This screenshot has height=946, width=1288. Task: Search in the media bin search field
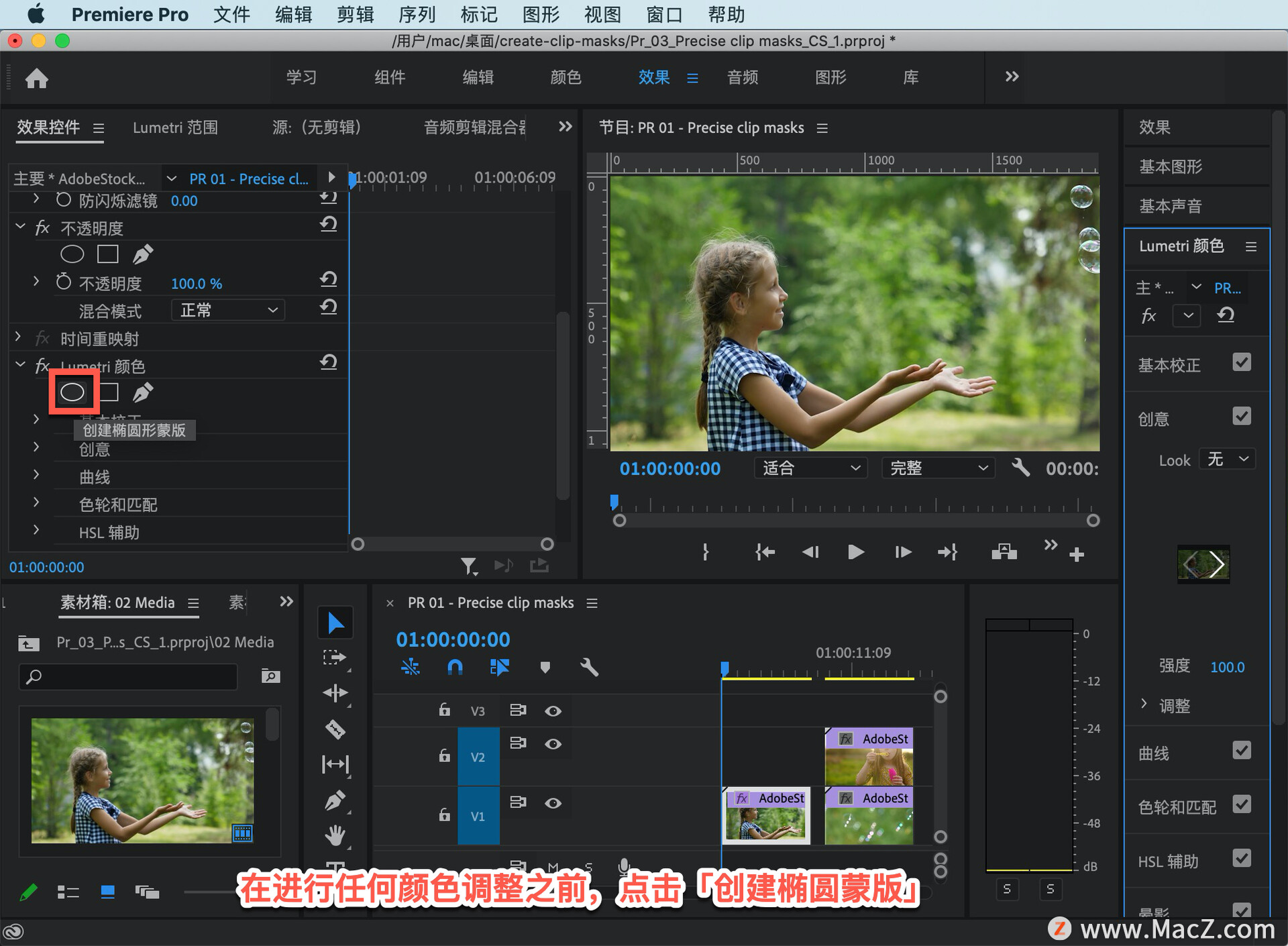(x=128, y=677)
